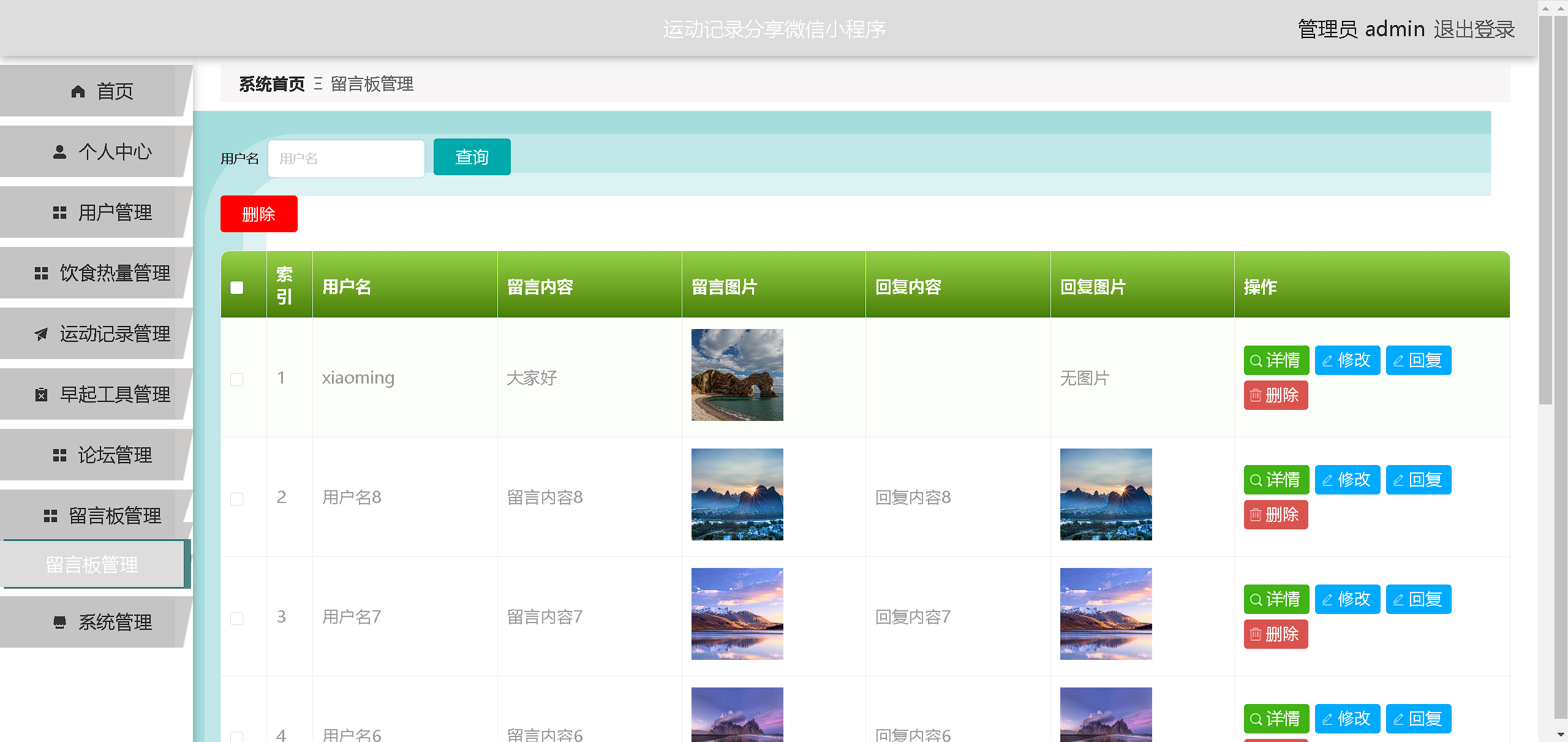This screenshot has height=742, width=1568.
Task: Click the magnifier 详情 button for xiaoming row
Action: pyautogui.click(x=1276, y=360)
